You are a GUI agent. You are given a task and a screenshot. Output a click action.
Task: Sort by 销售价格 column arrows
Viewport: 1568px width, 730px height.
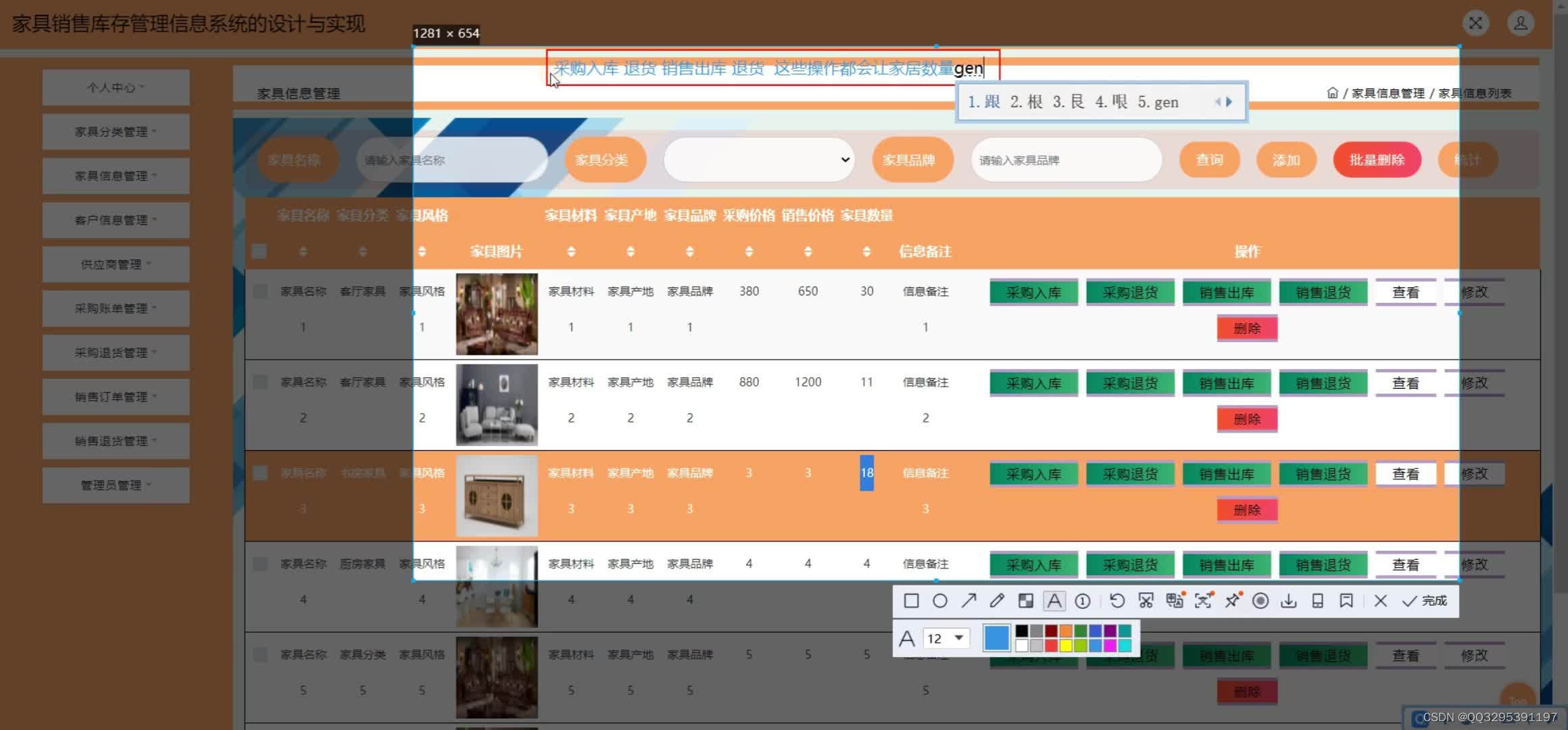point(808,251)
